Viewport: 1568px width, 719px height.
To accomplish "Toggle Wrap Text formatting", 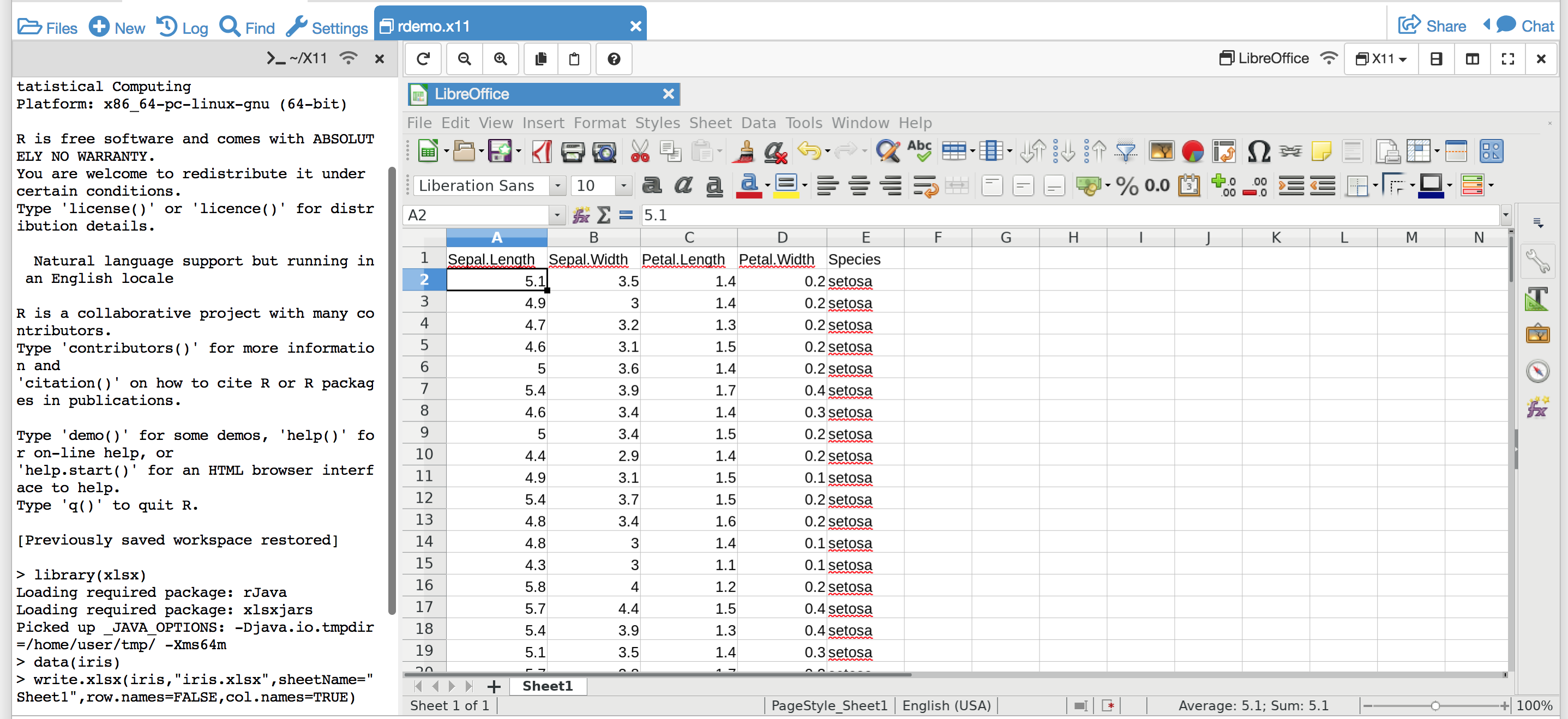I will [925, 185].
